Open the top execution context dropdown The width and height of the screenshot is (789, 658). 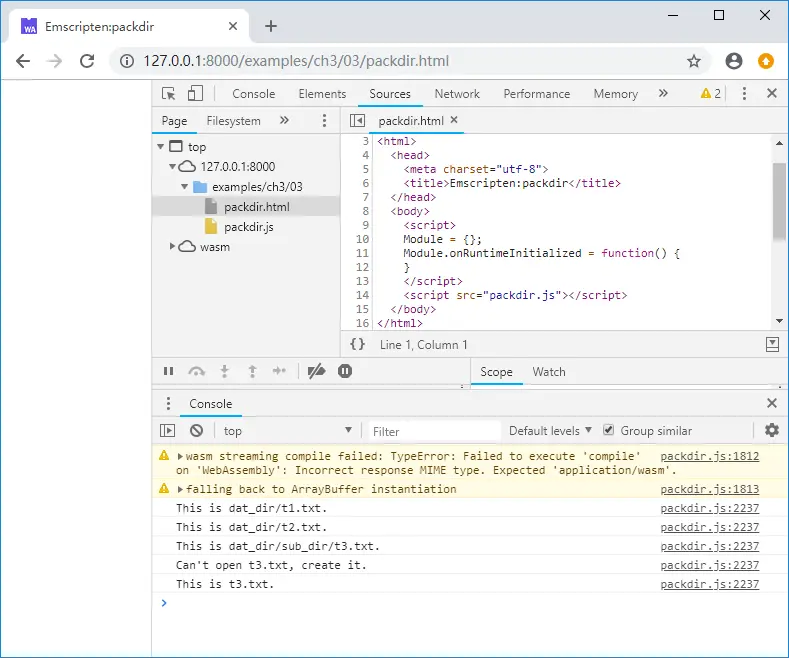(x=287, y=431)
